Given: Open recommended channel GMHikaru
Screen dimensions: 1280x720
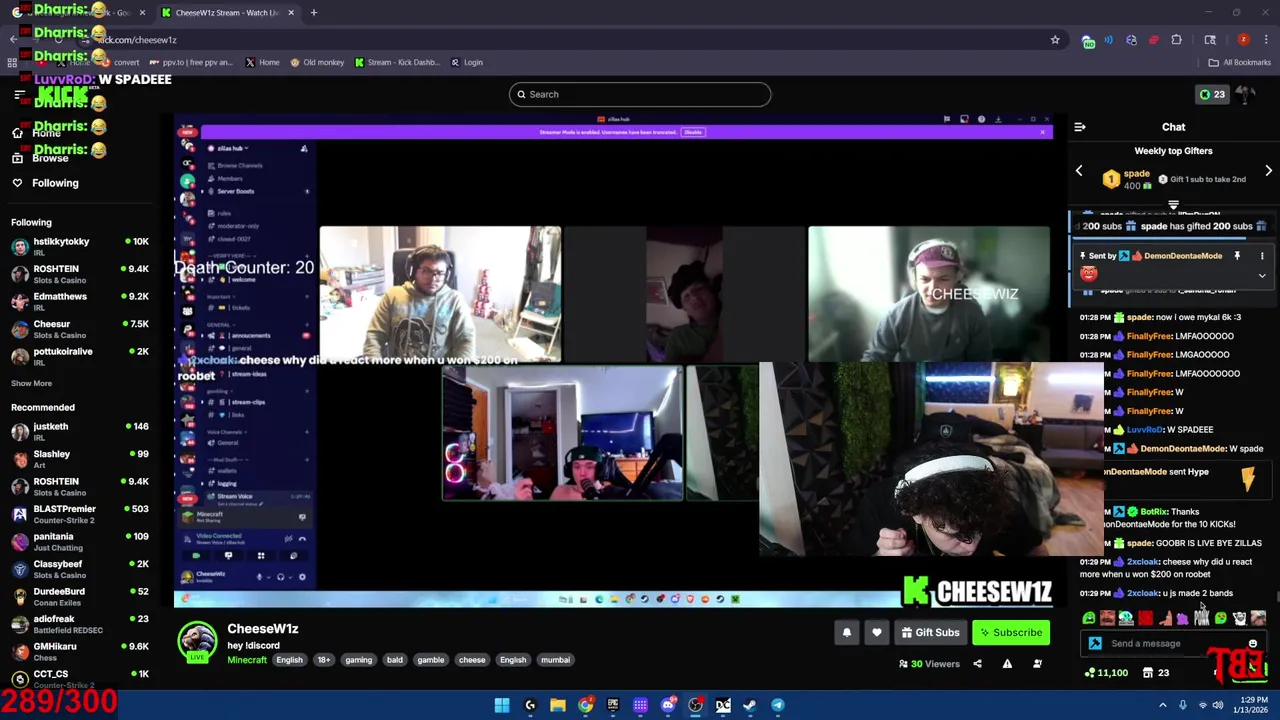Looking at the screenshot, I should [x=80, y=651].
